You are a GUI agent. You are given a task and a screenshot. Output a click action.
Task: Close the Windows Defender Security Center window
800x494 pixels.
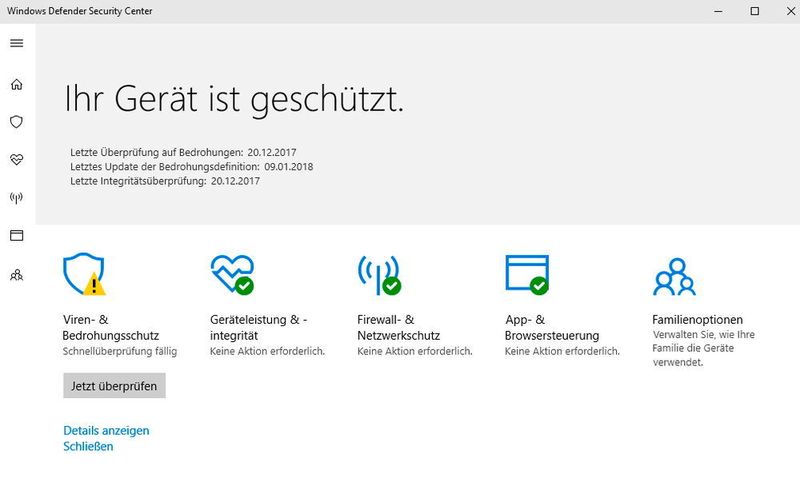pos(790,11)
